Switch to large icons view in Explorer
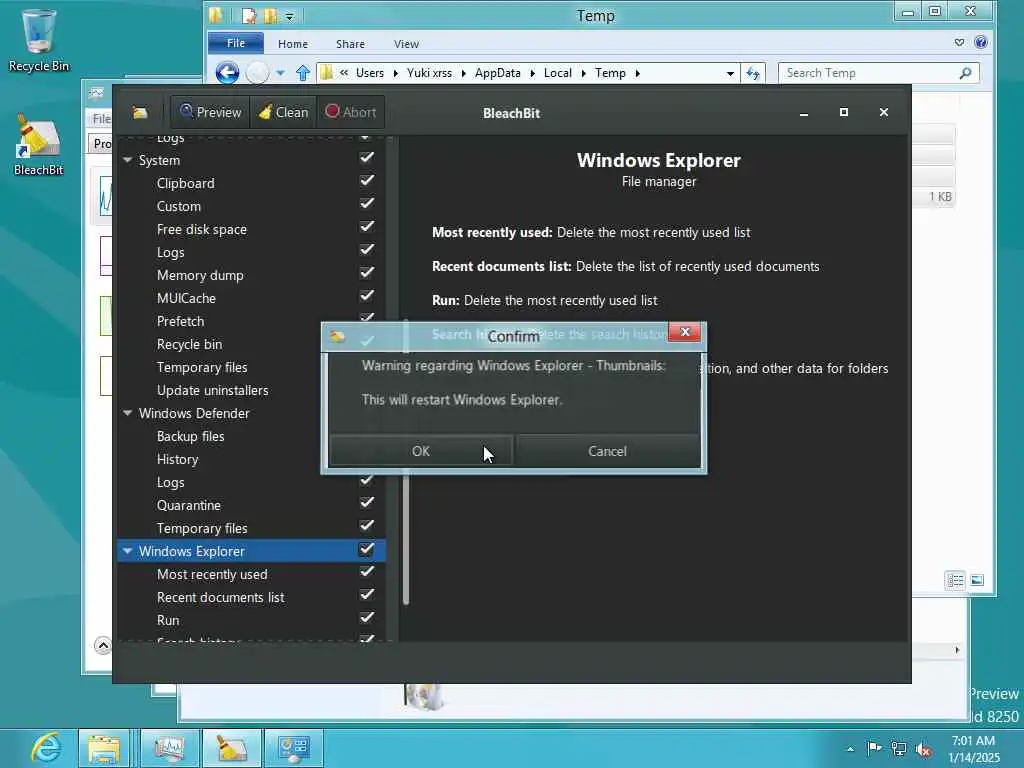 click(x=977, y=580)
